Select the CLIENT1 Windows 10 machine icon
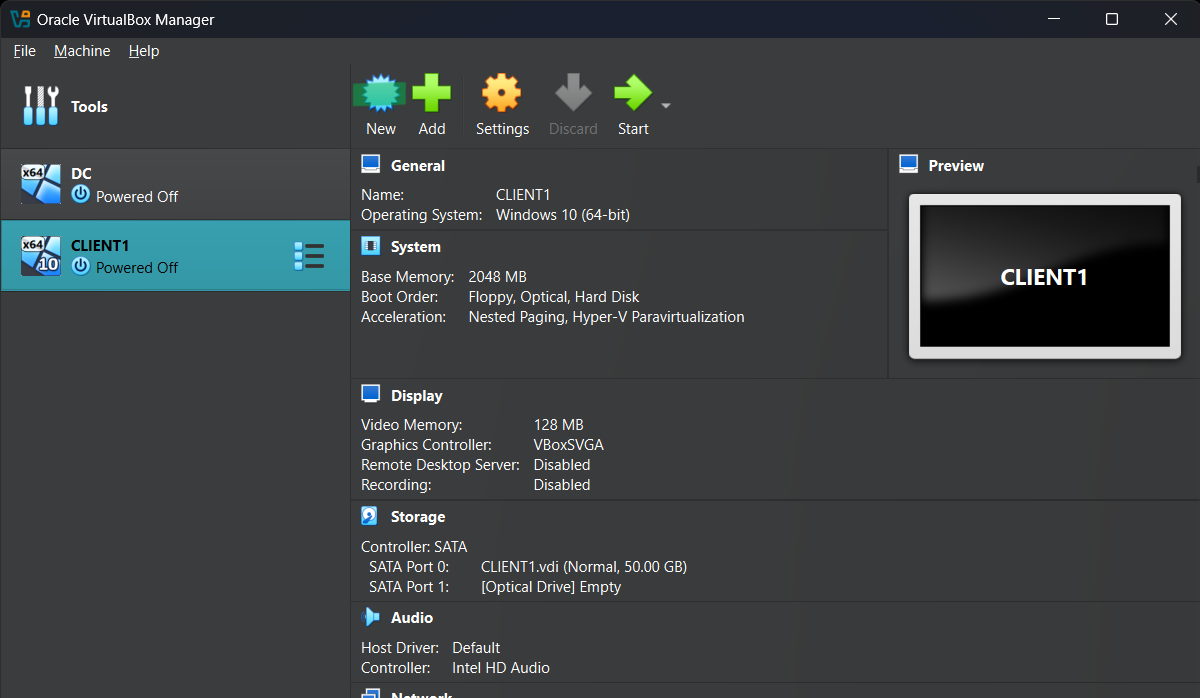This screenshot has width=1200, height=698. (41, 255)
